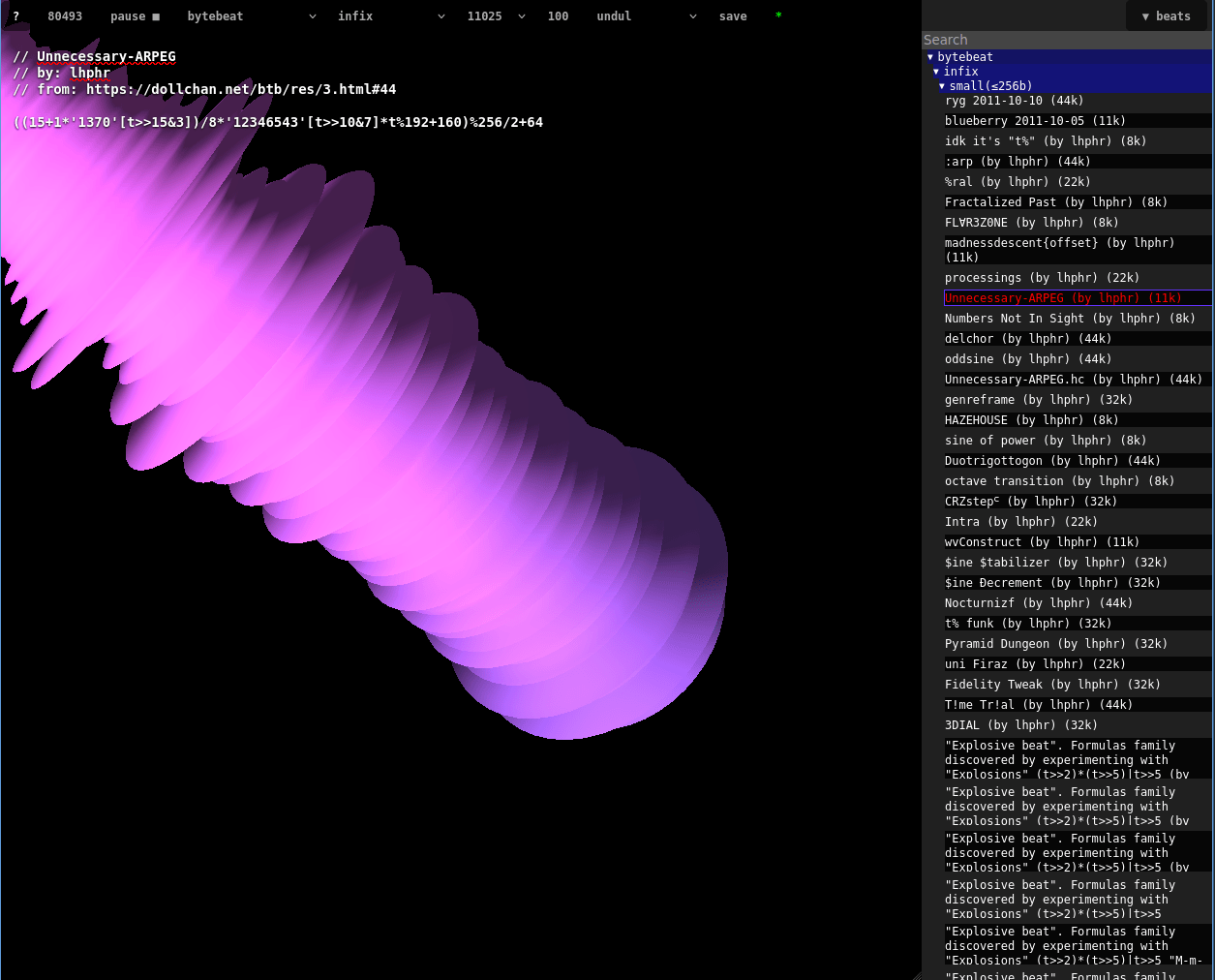The image size is (1215, 980).
Task: Click the 80493 time counter
Action: (65, 16)
